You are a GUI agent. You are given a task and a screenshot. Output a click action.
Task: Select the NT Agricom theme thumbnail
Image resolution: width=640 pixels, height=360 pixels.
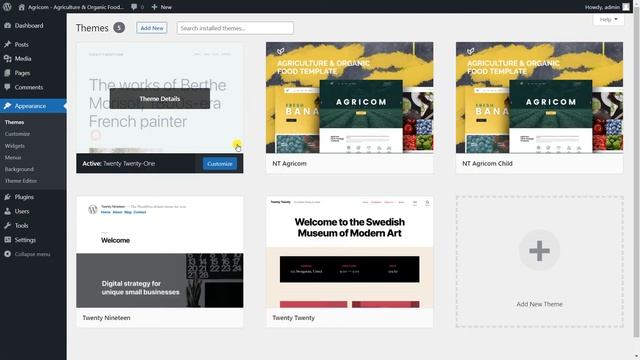350,98
